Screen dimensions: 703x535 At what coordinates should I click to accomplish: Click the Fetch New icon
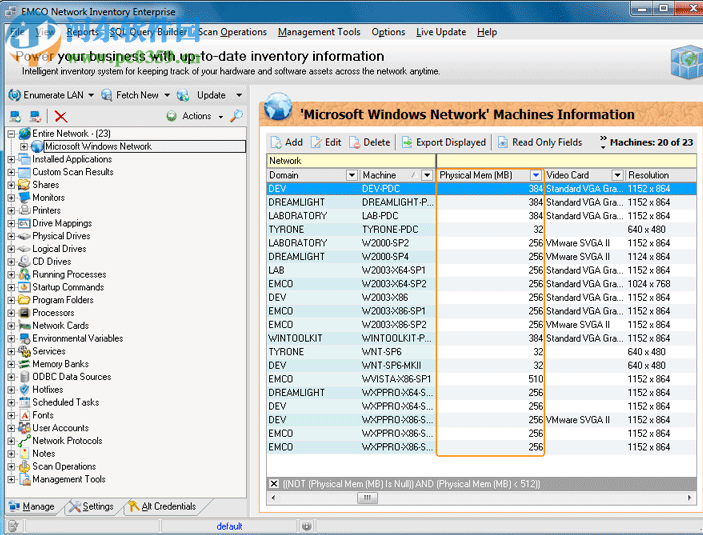tap(107, 95)
